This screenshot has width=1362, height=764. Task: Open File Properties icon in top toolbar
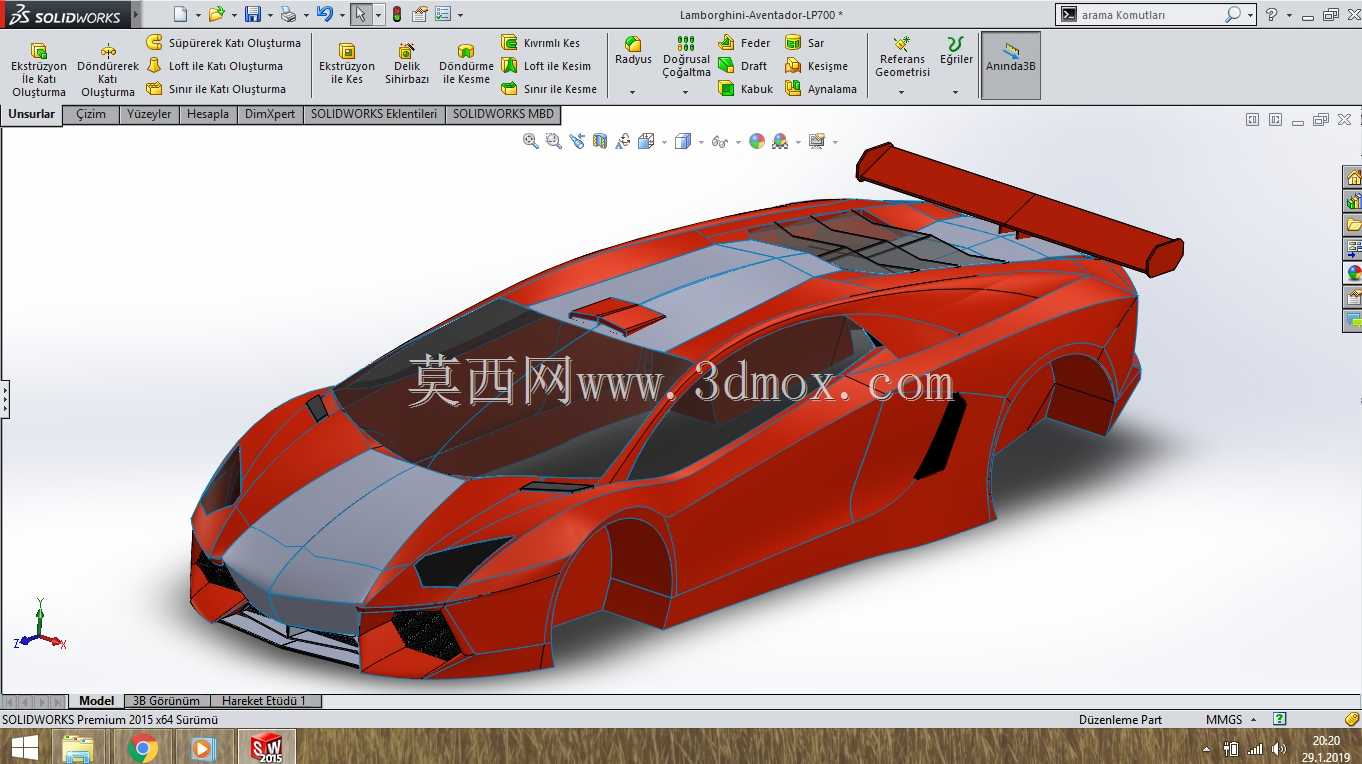point(420,14)
